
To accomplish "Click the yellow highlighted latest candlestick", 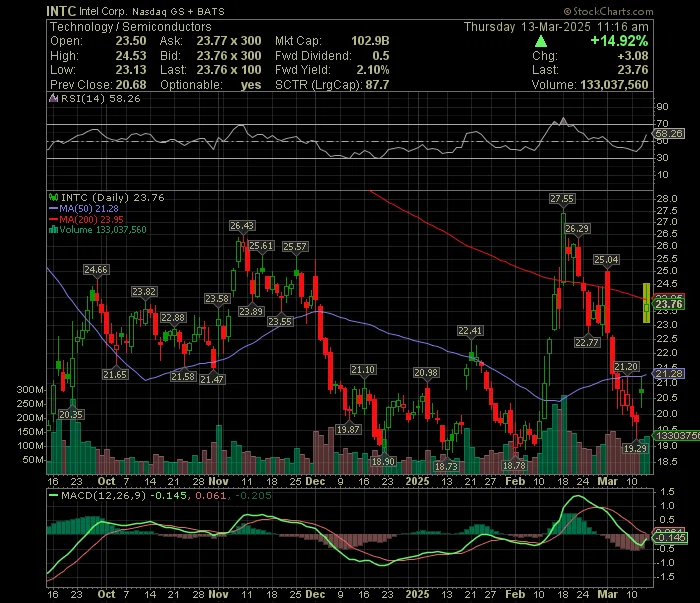I will pyautogui.click(x=646, y=303).
